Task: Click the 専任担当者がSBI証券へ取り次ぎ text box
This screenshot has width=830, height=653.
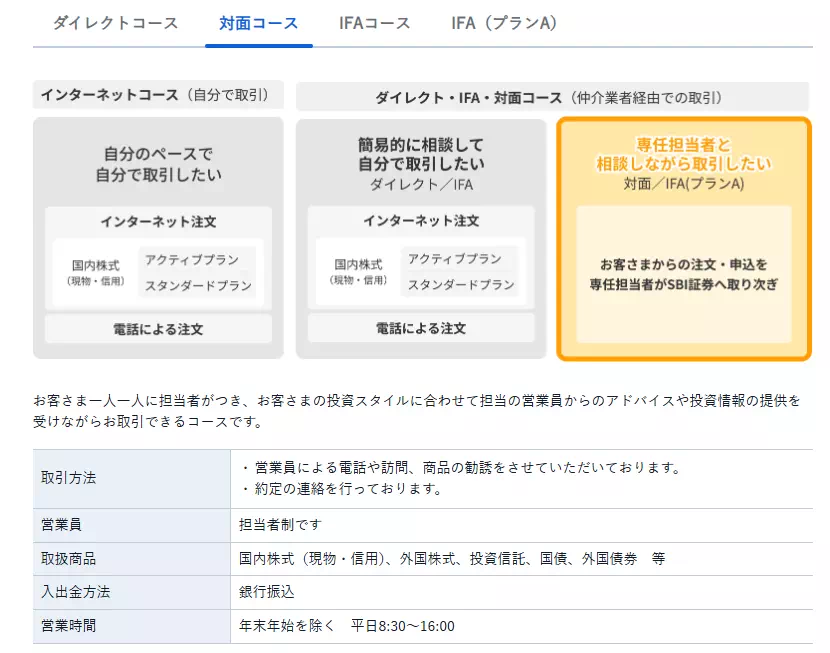Action: [683, 274]
